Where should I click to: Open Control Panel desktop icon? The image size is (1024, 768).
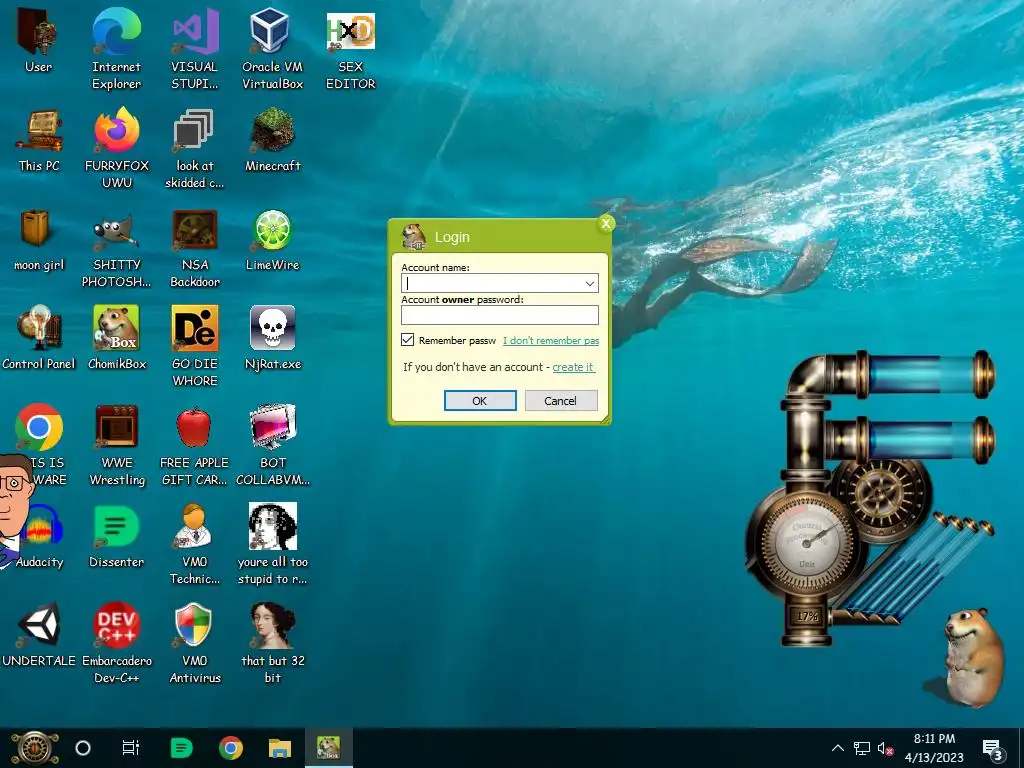point(39,338)
